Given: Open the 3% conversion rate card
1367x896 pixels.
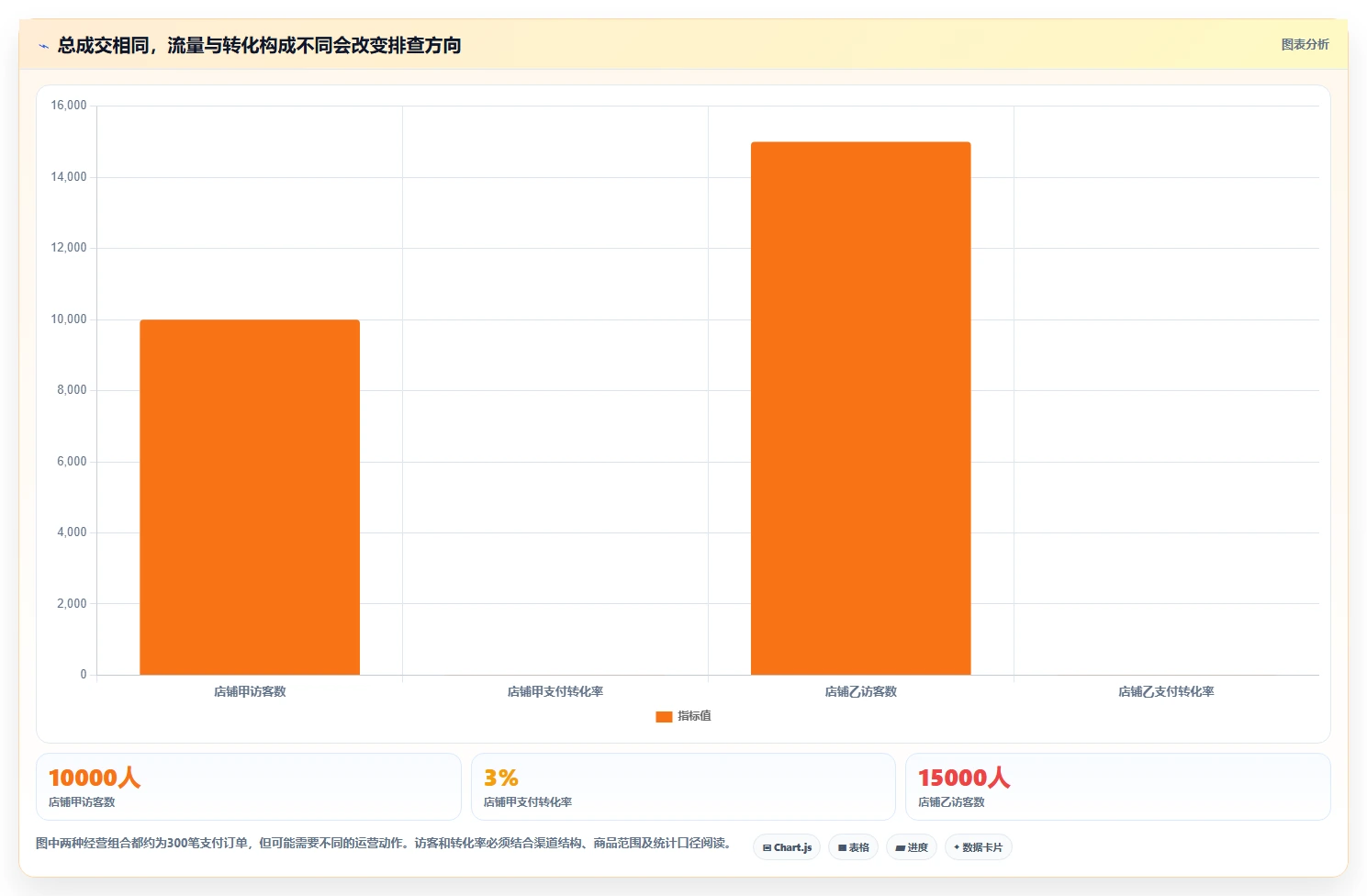Looking at the screenshot, I should coord(683,787).
